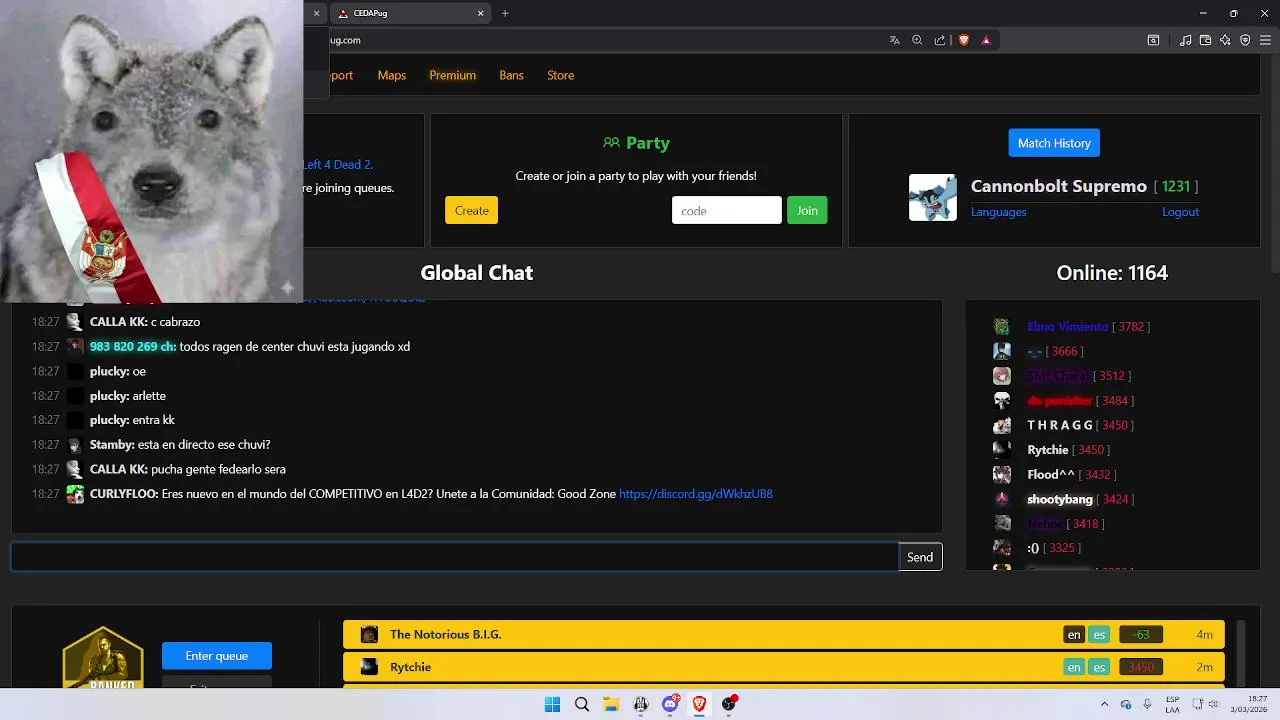Click the '983 820 269 ch' username in chat
Screen dimensions: 1280x720
pos(133,347)
